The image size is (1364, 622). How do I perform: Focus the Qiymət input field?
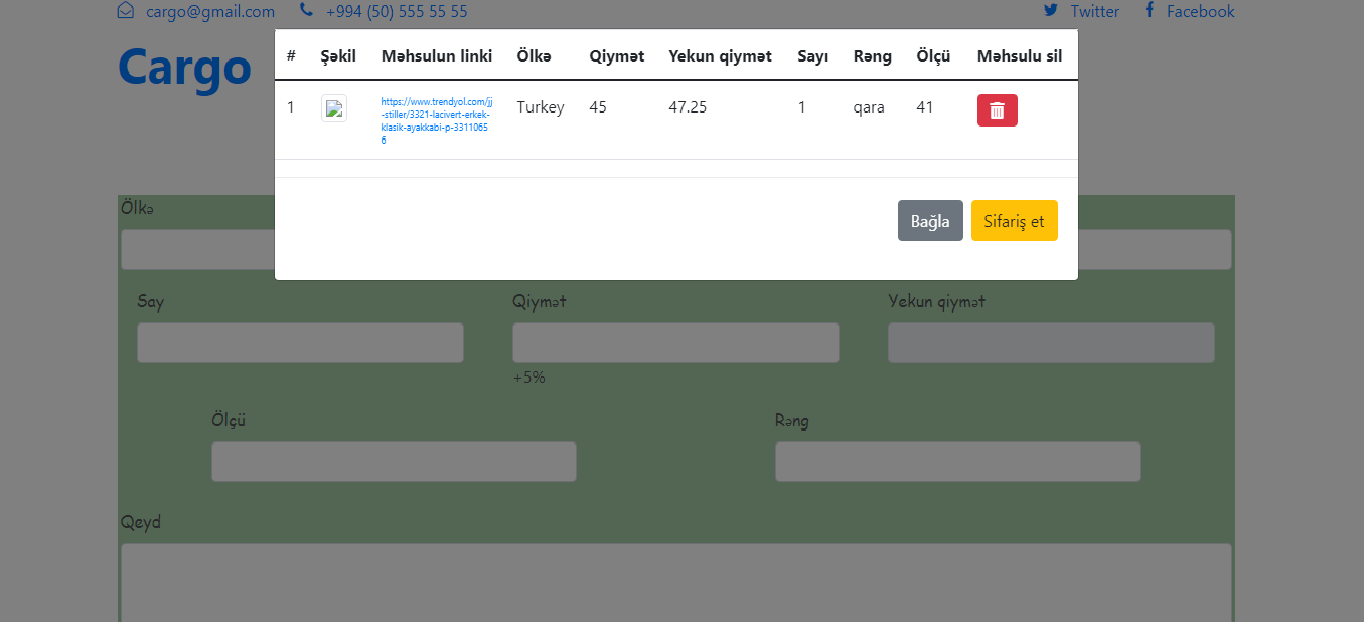[x=676, y=342]
